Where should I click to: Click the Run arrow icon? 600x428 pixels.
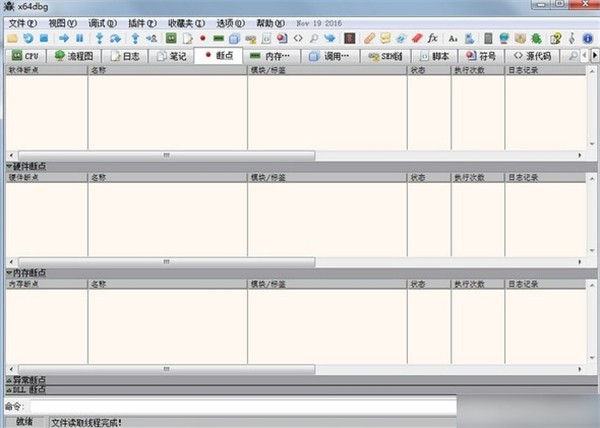(x=64, y=38)
